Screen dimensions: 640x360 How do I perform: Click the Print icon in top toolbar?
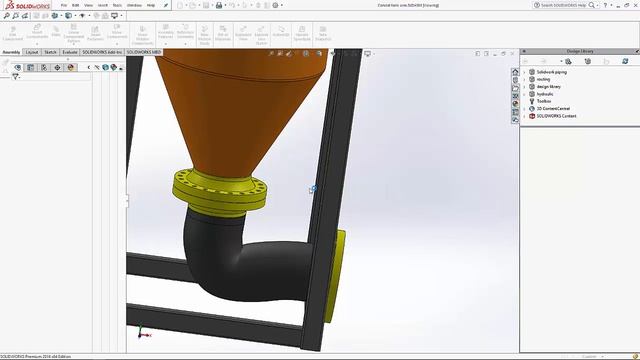click(x=219, y=5)
